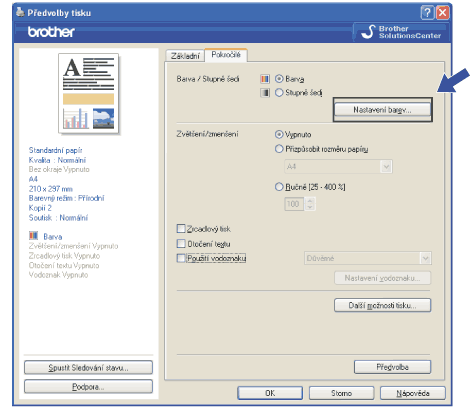Image resolution: width=472 pixels, height=411 pixels.
Task: Open the Brother Solutions Center link
Action: point(401,32)
